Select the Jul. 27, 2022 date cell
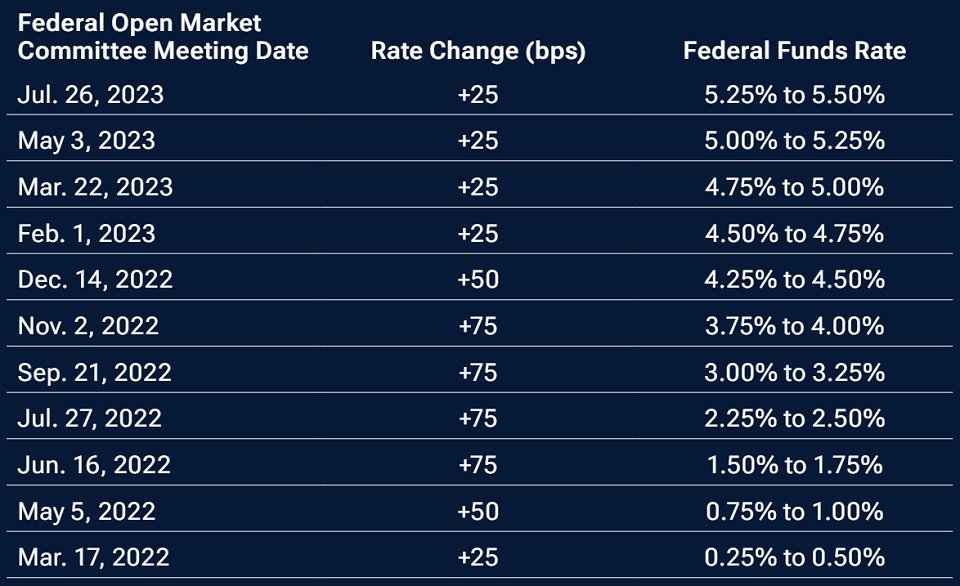 [90, 418]
